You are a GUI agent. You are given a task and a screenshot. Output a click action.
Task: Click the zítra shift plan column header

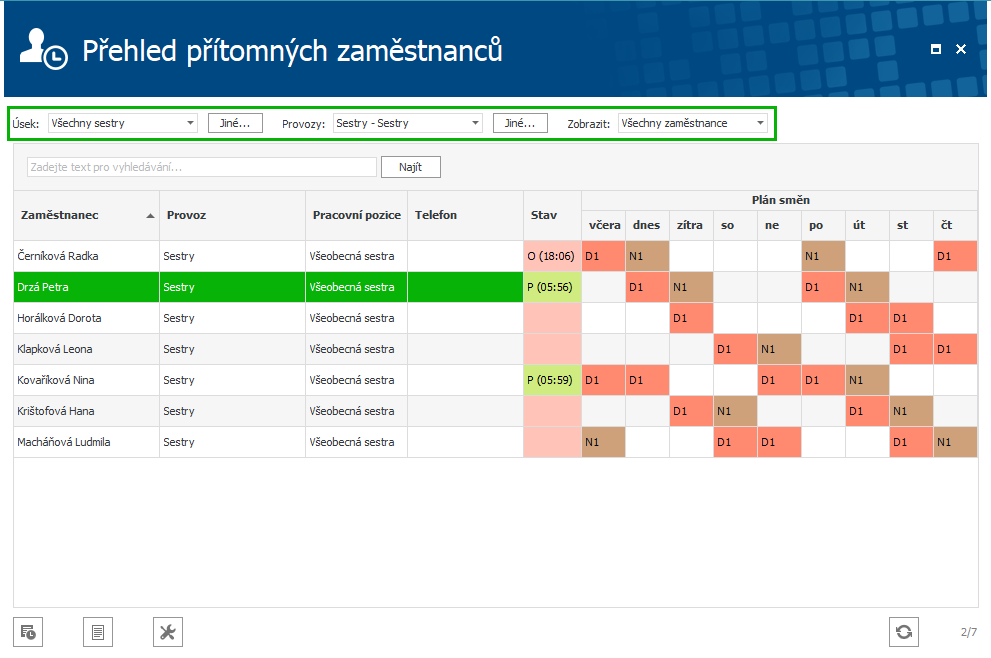point(691,226)
